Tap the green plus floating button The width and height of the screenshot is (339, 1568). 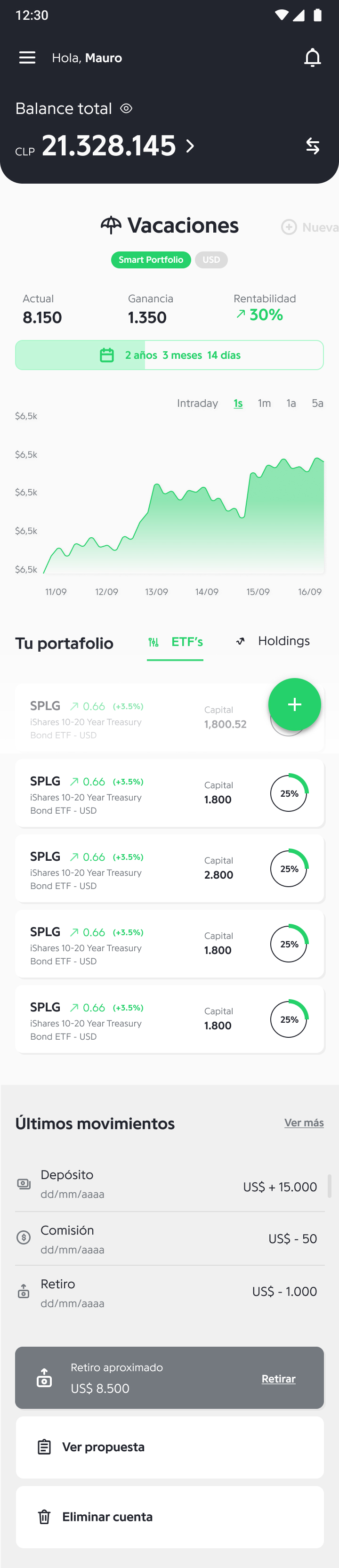[295, 704]
